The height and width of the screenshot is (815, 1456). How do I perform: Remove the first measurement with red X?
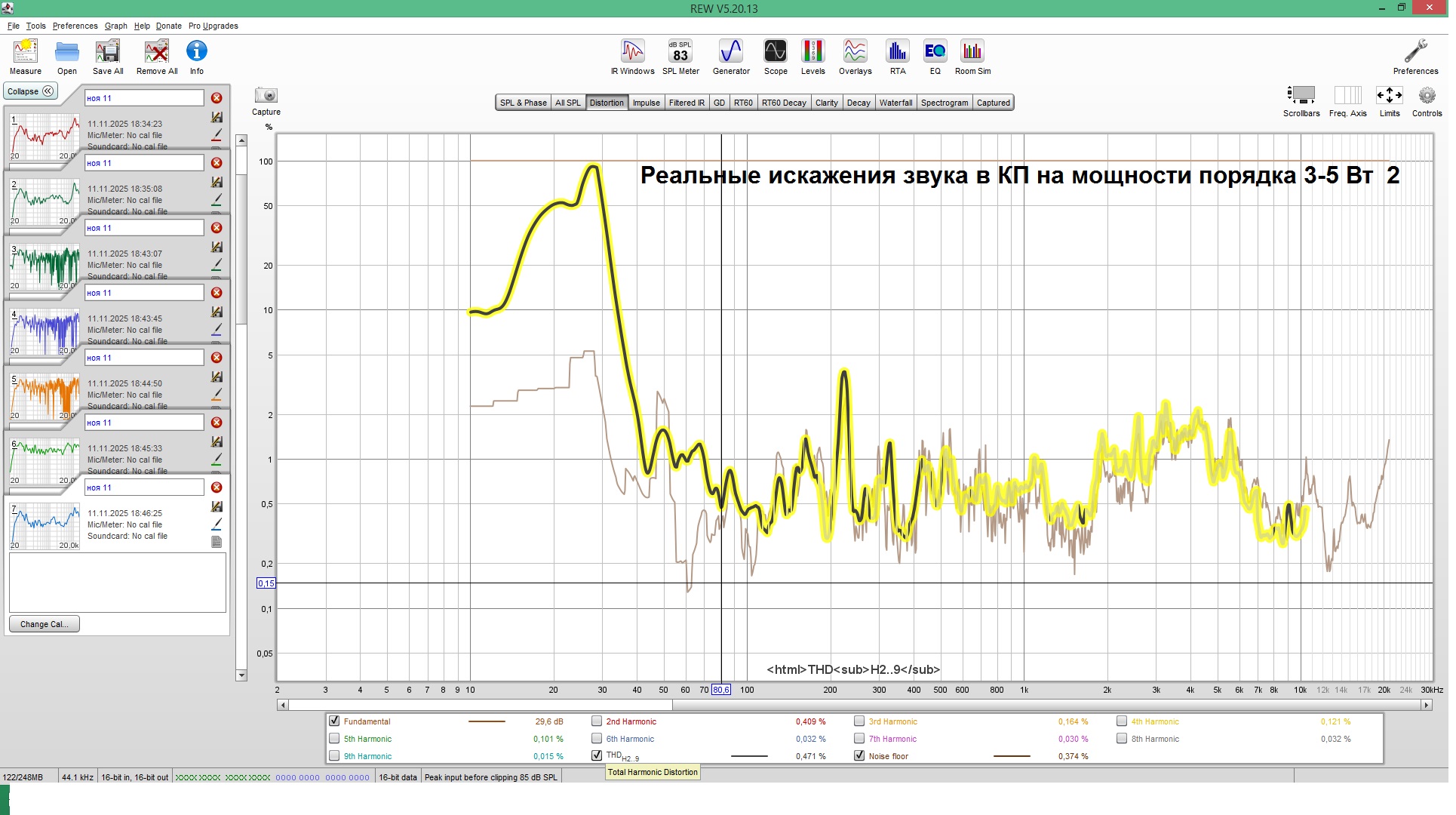217,98
